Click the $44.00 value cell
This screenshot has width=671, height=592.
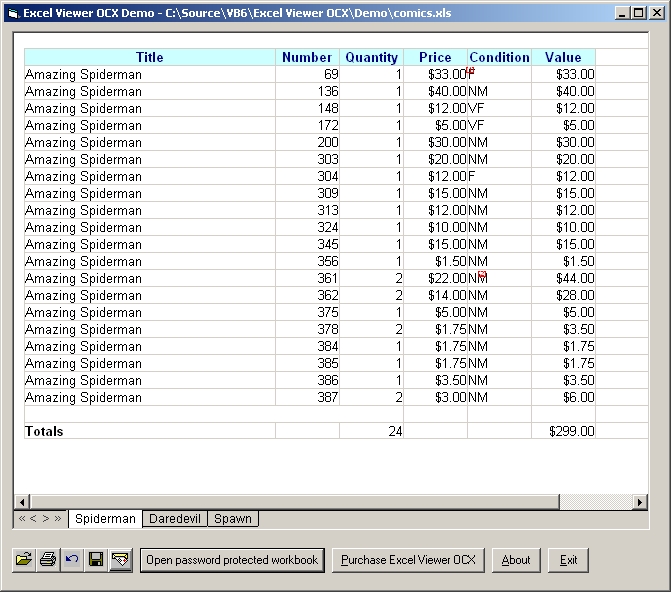tap(563, 278)
